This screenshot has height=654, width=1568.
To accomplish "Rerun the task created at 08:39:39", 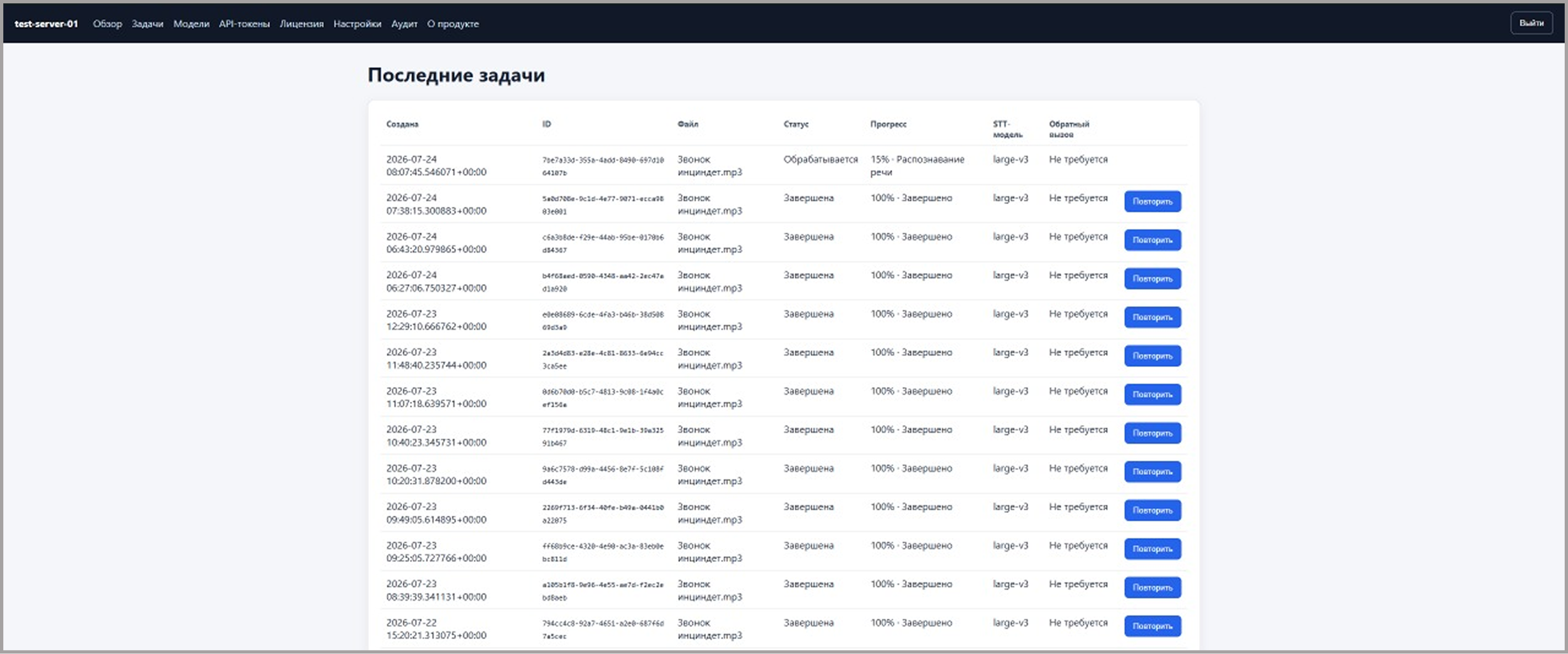I will point(1153,588).
